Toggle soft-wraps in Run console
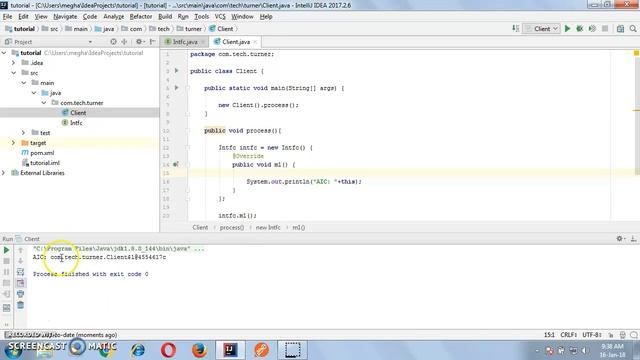Viewport: 640px width, 360px height. 20,272
